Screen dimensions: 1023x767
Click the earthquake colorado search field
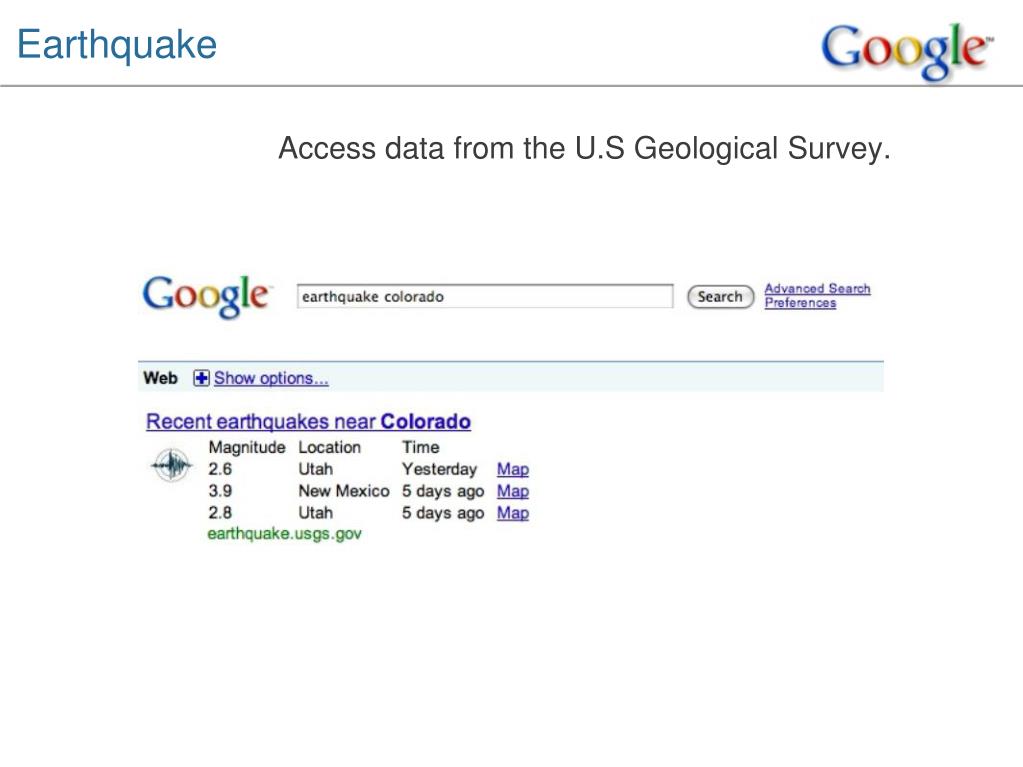click(x=485, y=296)
